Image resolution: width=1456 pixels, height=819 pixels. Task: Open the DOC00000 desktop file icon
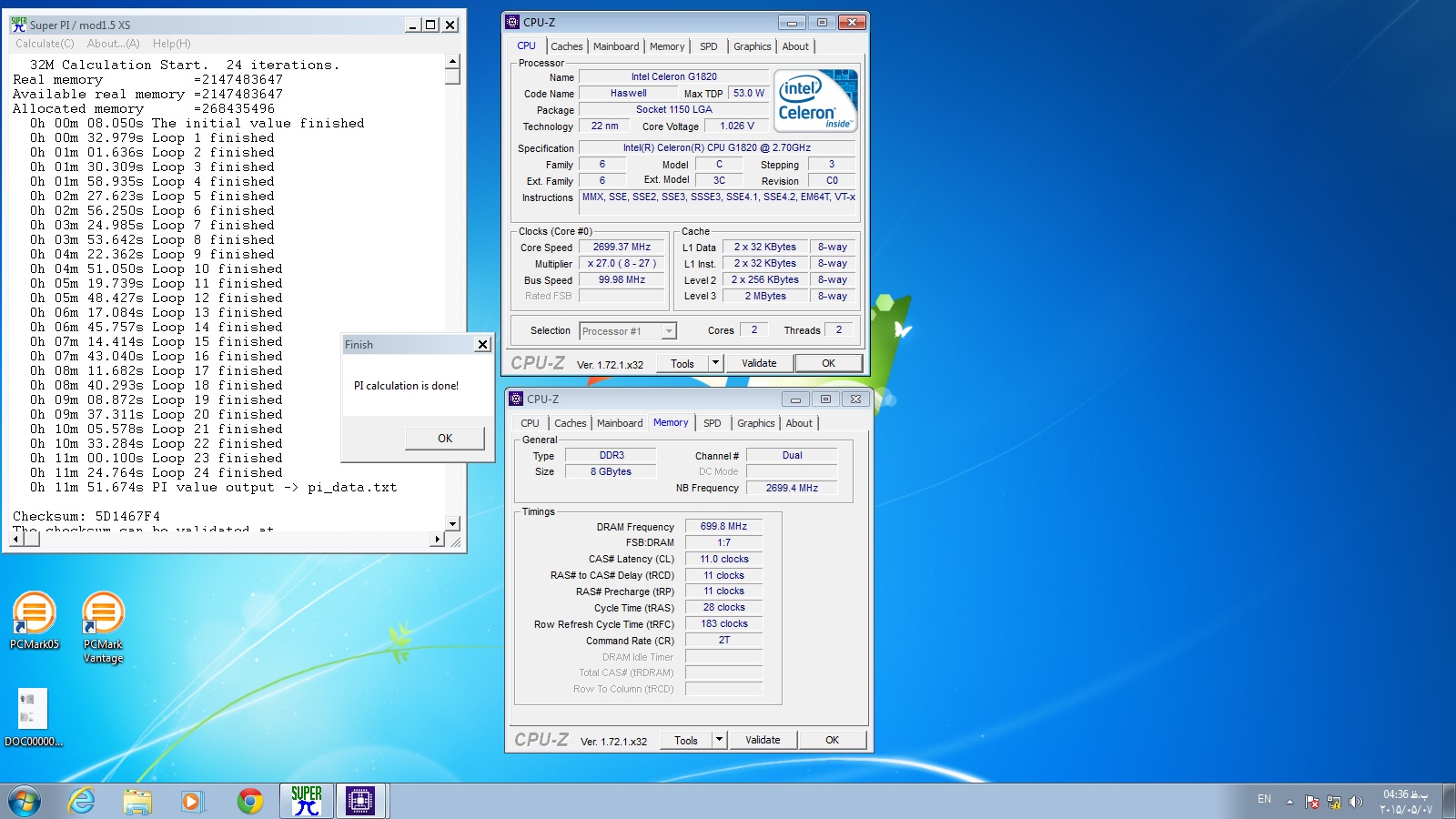tap(34, 718)
